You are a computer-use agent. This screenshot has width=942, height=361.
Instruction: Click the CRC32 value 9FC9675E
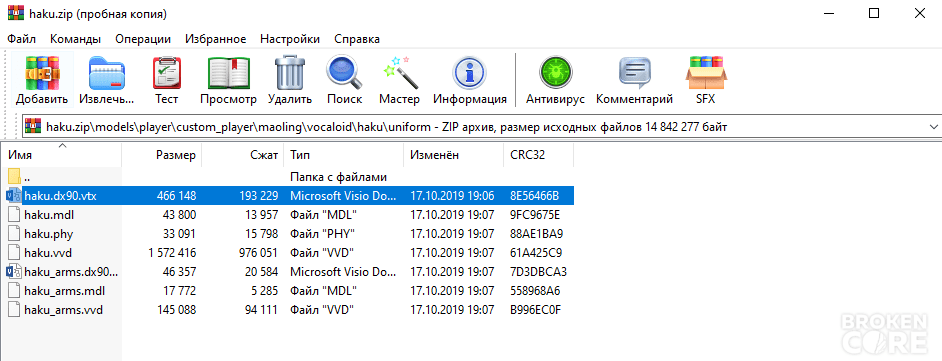point(535,214)
